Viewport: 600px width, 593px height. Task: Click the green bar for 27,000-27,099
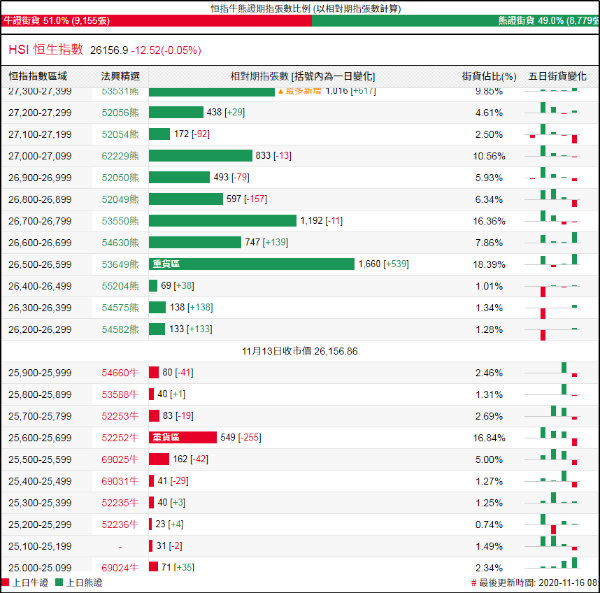point(201,156)
